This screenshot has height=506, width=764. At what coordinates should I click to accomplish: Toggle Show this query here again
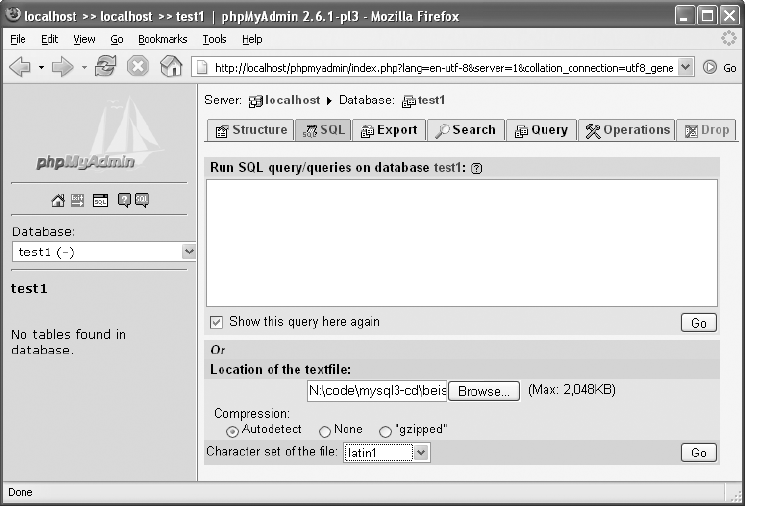click(216, 322)
